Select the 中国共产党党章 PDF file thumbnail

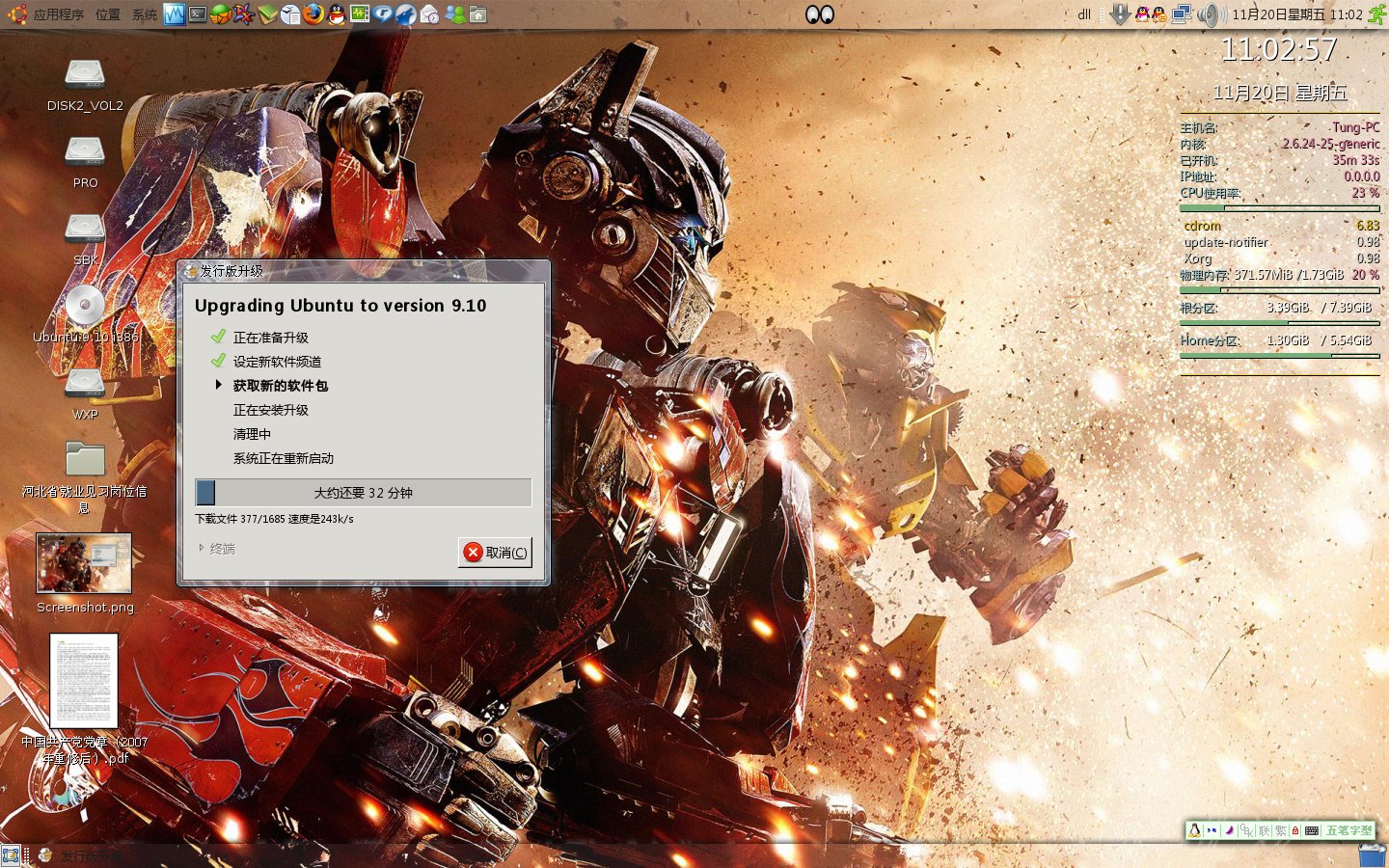pyautogui.click(x=84, y=681)
